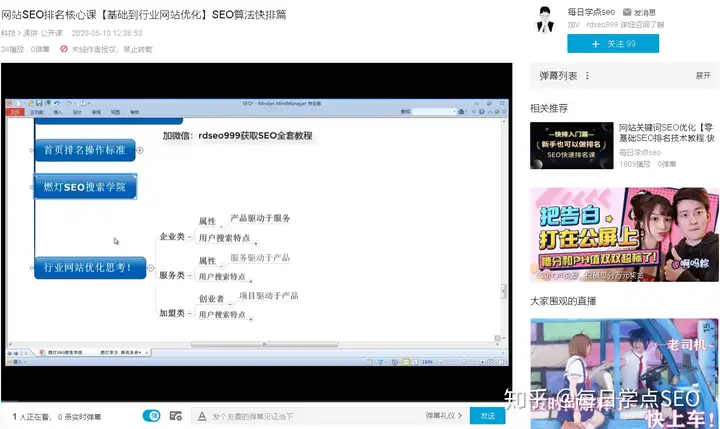This screenshot has width=720, height=429.
Task: Open the red 文件 tab in MindManager
Action: click(15, 112)
